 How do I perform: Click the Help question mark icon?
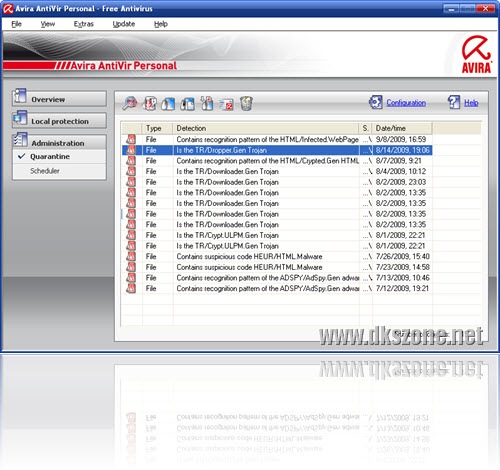[x=454, y=102]
